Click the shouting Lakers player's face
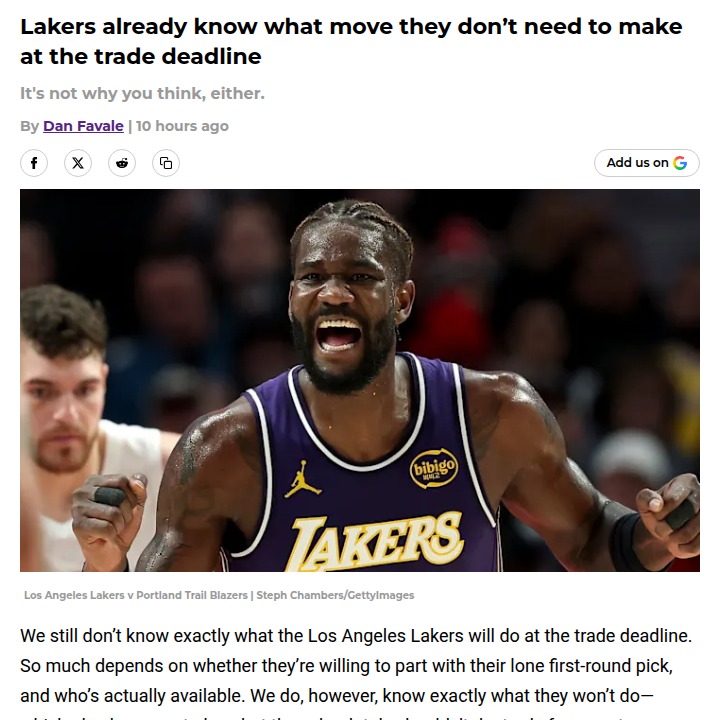Screen dimensions: 720x720 [x=344, y=303]
